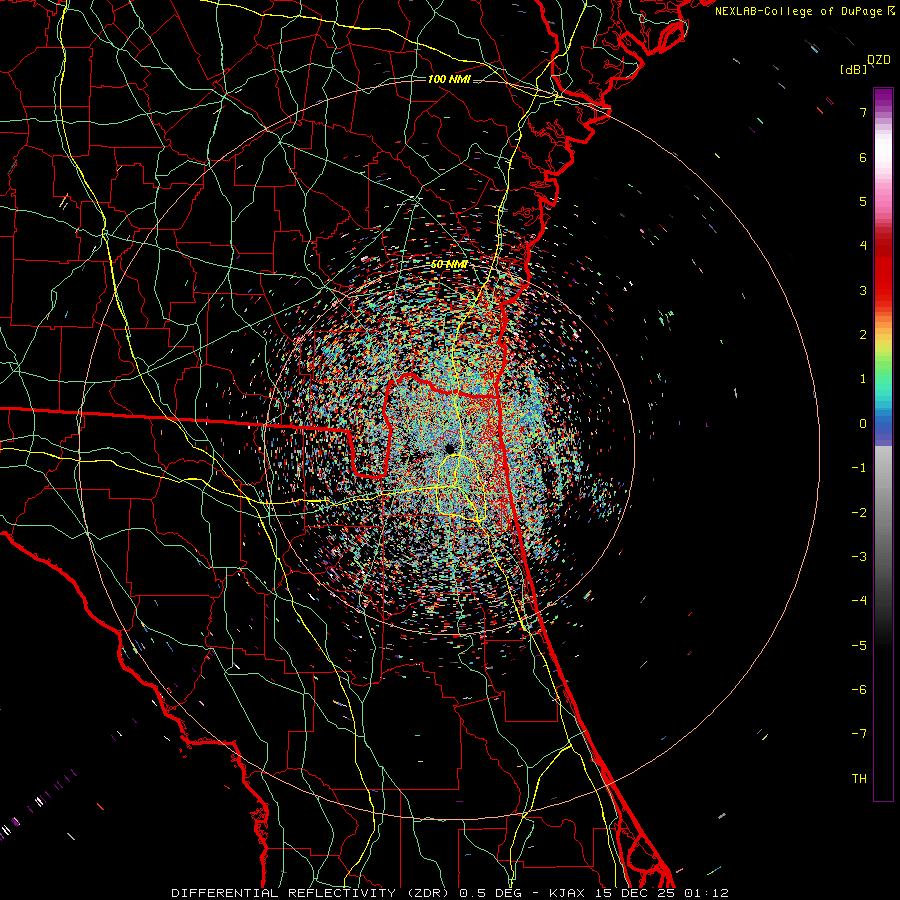Click the red band of the color bar
The width and height of the screenshot is (900, 900).
coord(883,276)
